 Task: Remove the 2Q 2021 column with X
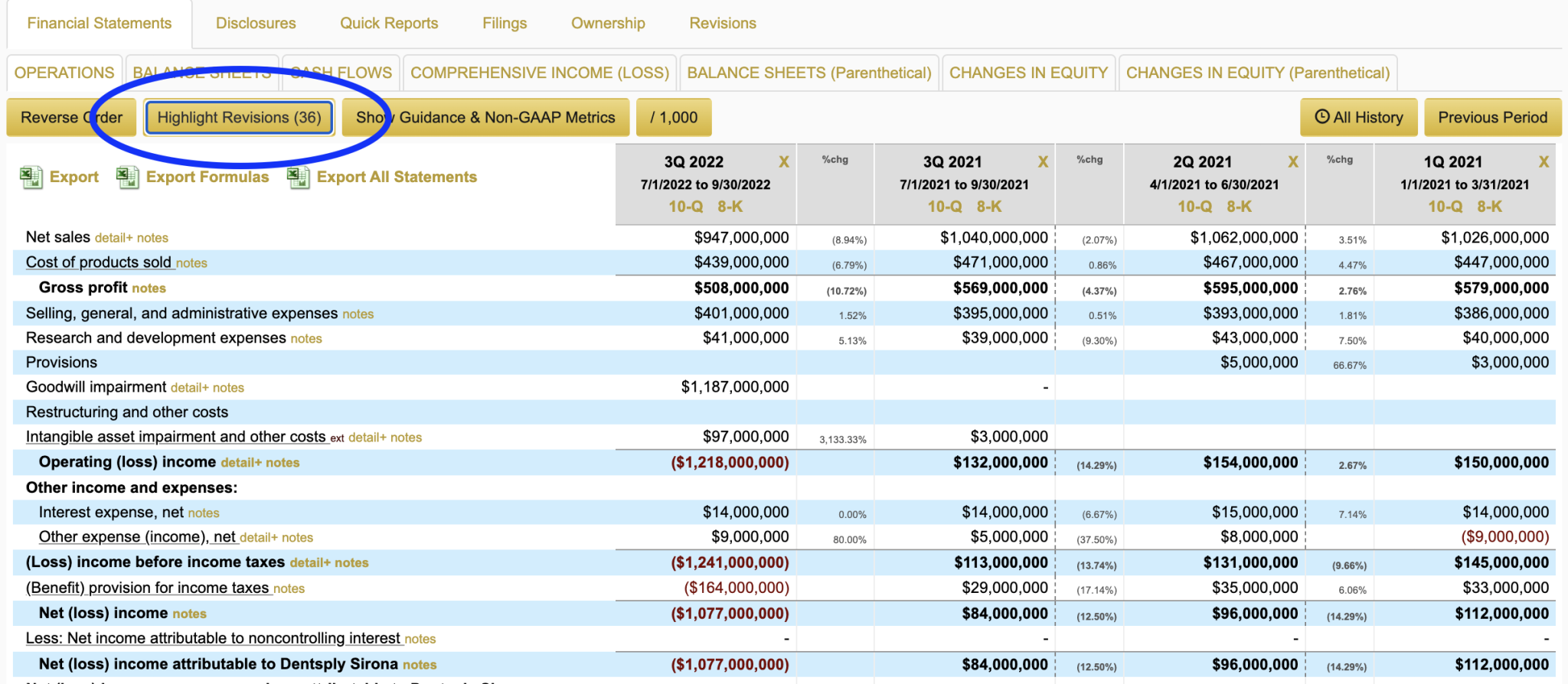coord(1292,161)
